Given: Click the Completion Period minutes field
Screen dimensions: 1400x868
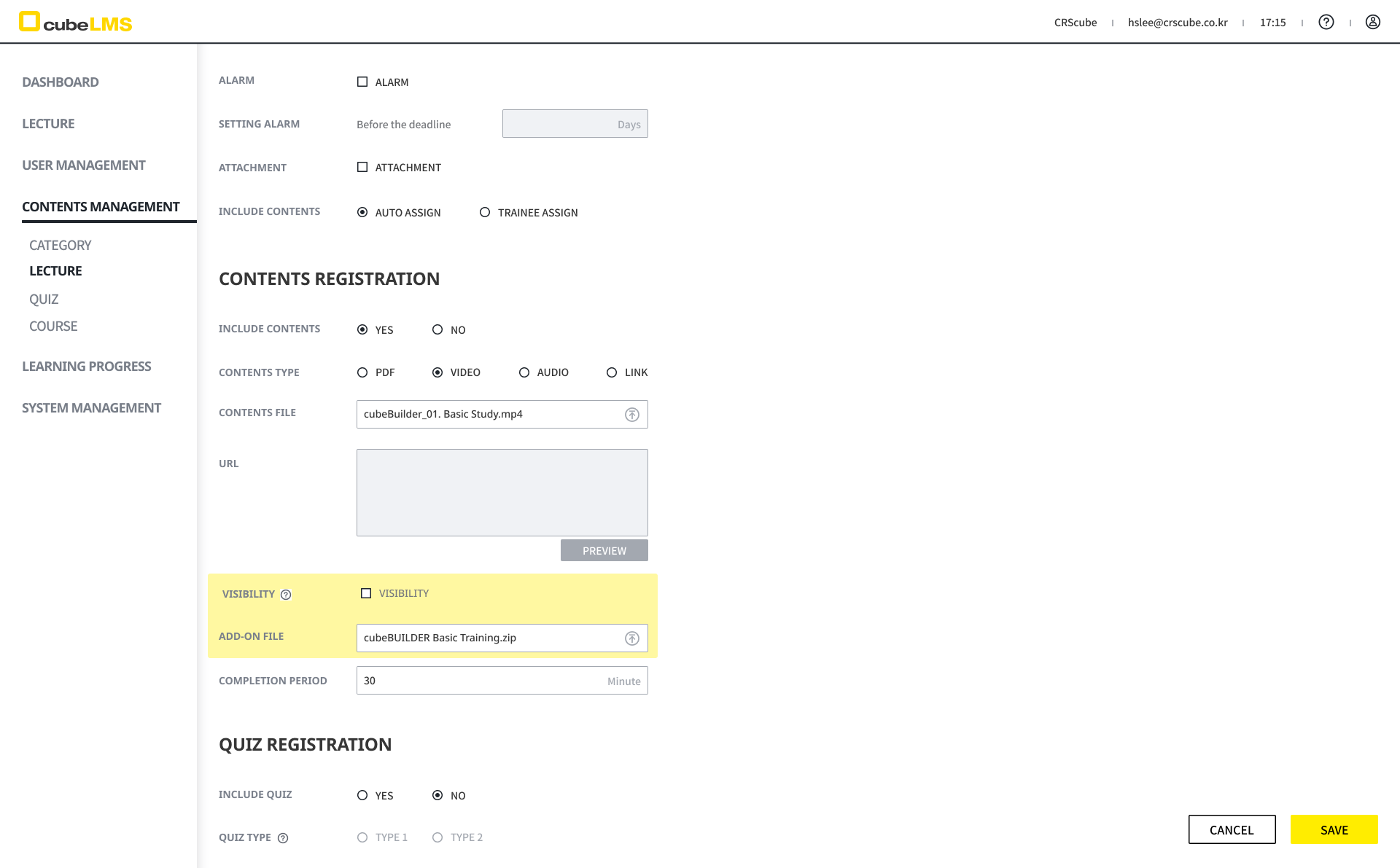Looking at the screenshot, I should coord(481,681).
